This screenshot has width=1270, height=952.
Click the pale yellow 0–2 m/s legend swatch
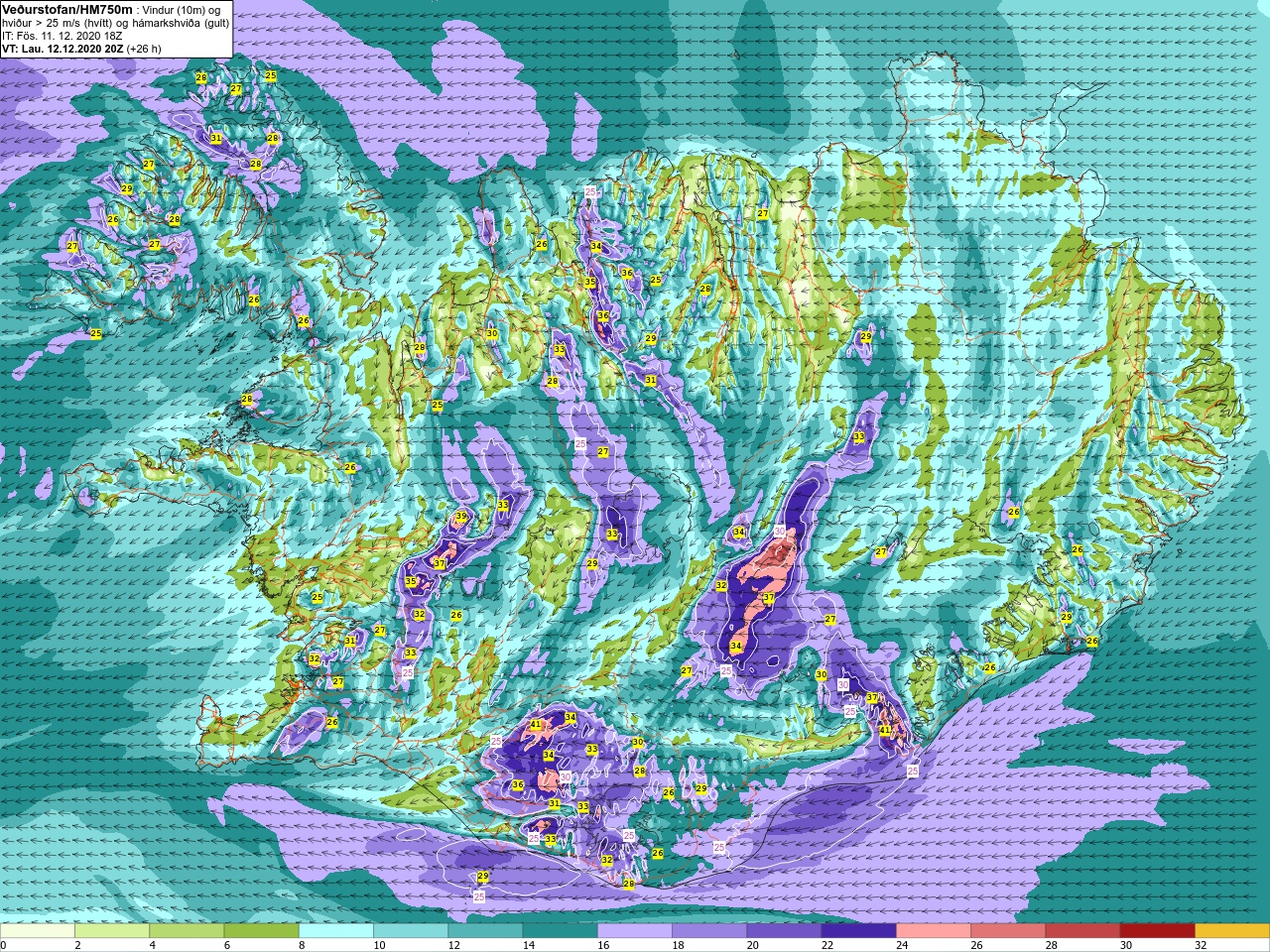pos(38,931)
